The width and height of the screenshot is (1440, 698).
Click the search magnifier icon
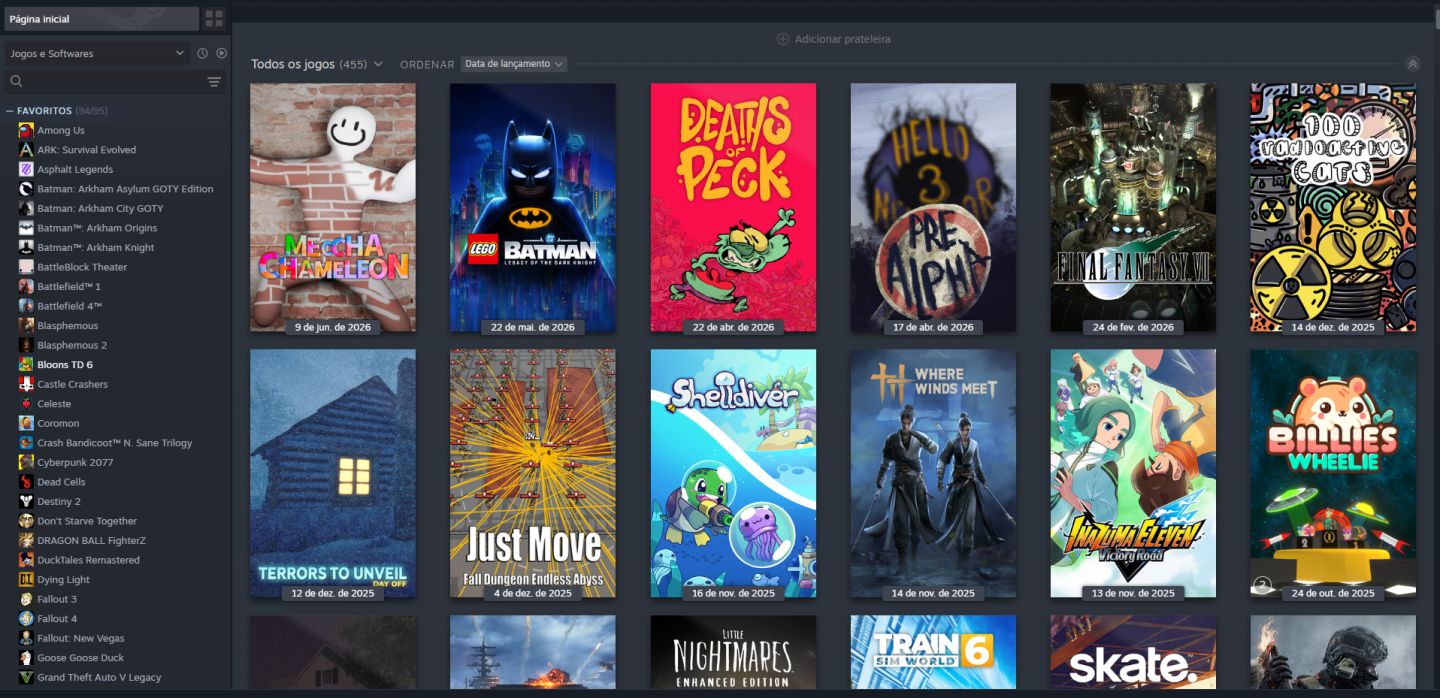pos(16,82)
